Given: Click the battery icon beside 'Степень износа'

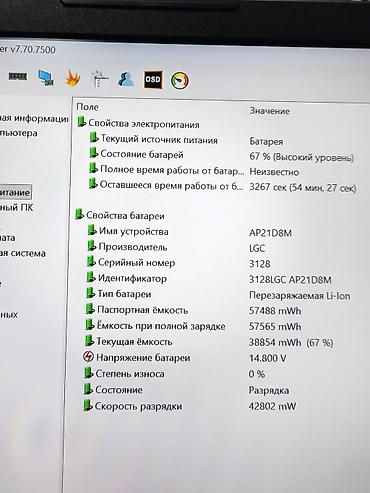Looking at the screenshot, I should [x=88, y=373].
